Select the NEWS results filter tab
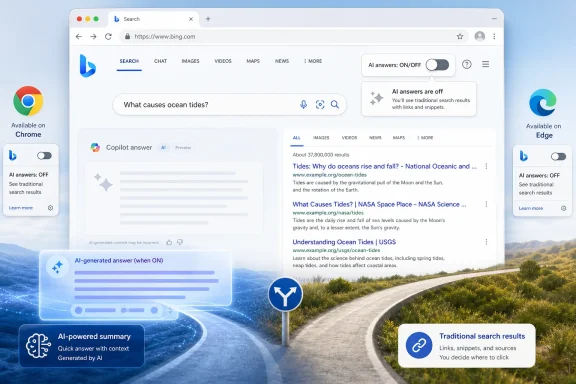 click(375, 138)
